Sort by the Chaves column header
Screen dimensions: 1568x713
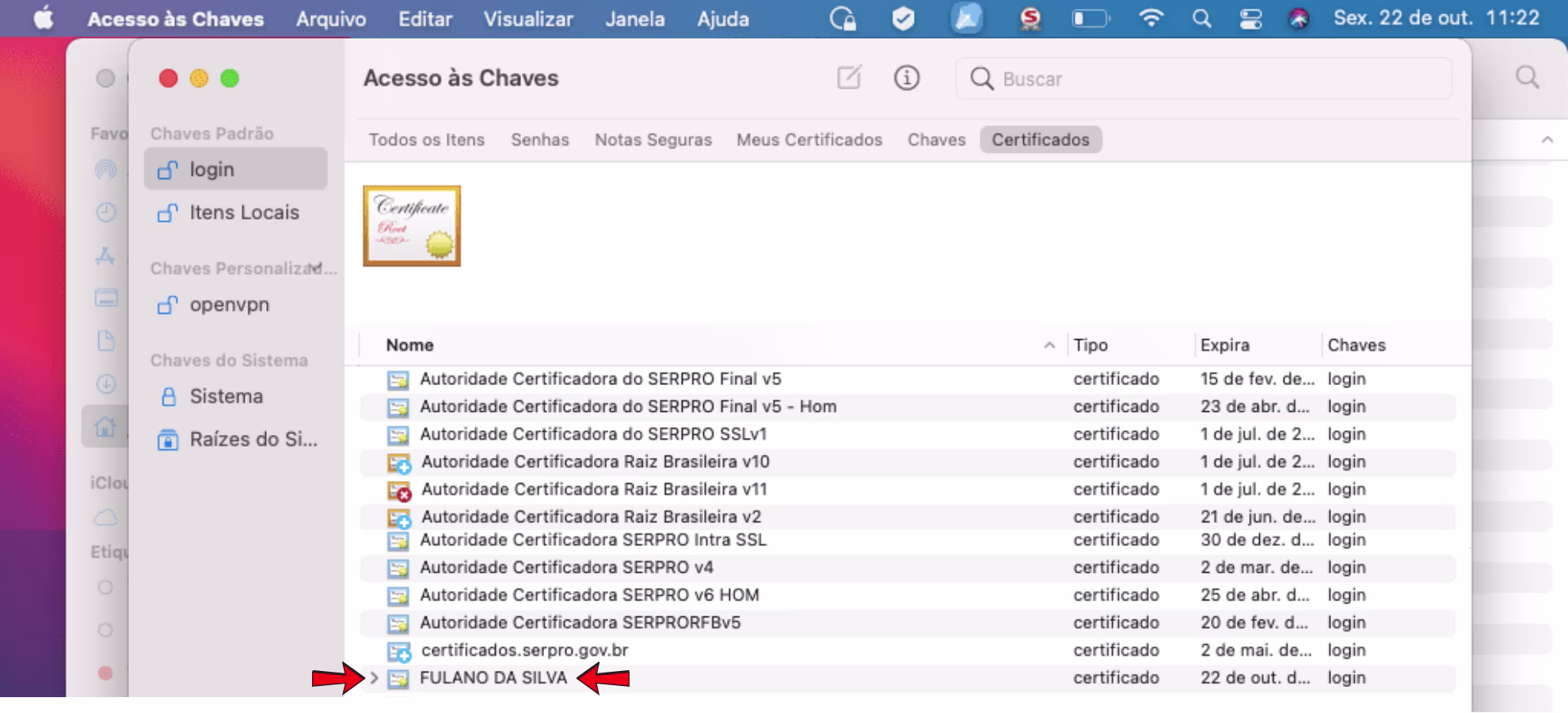(1357, 345)
